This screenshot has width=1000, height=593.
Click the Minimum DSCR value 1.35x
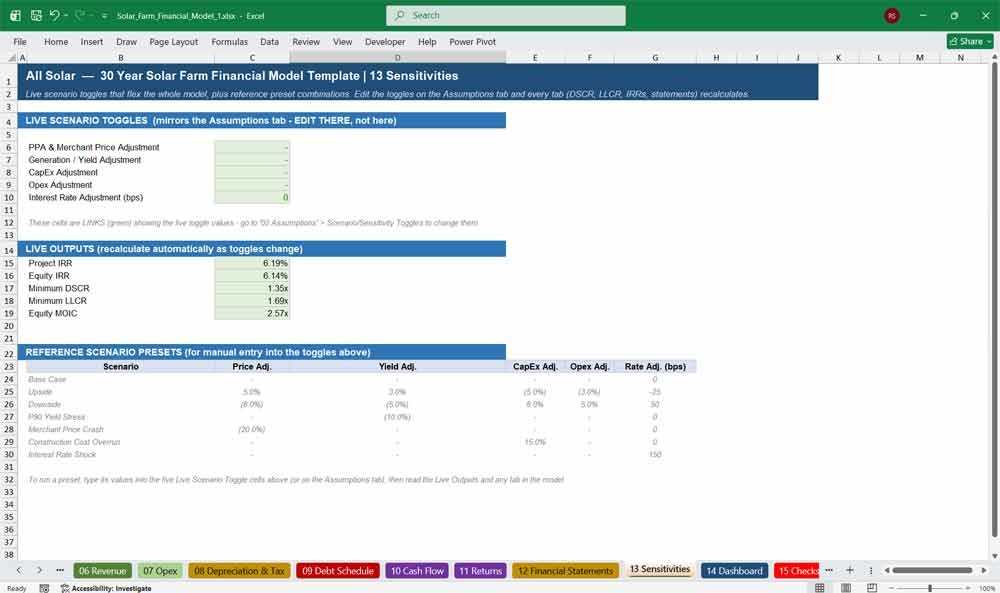coord(252,288)
